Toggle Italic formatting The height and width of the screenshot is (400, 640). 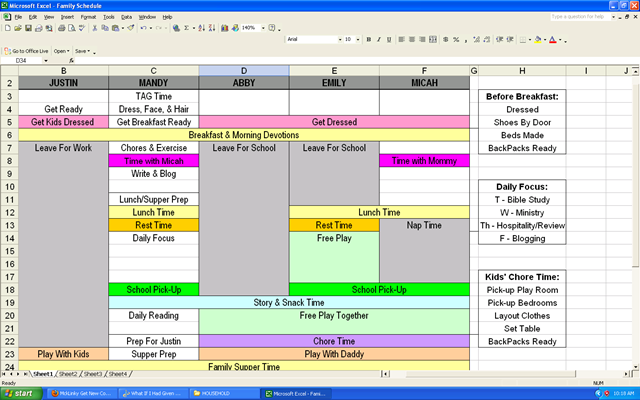(379, 40)
